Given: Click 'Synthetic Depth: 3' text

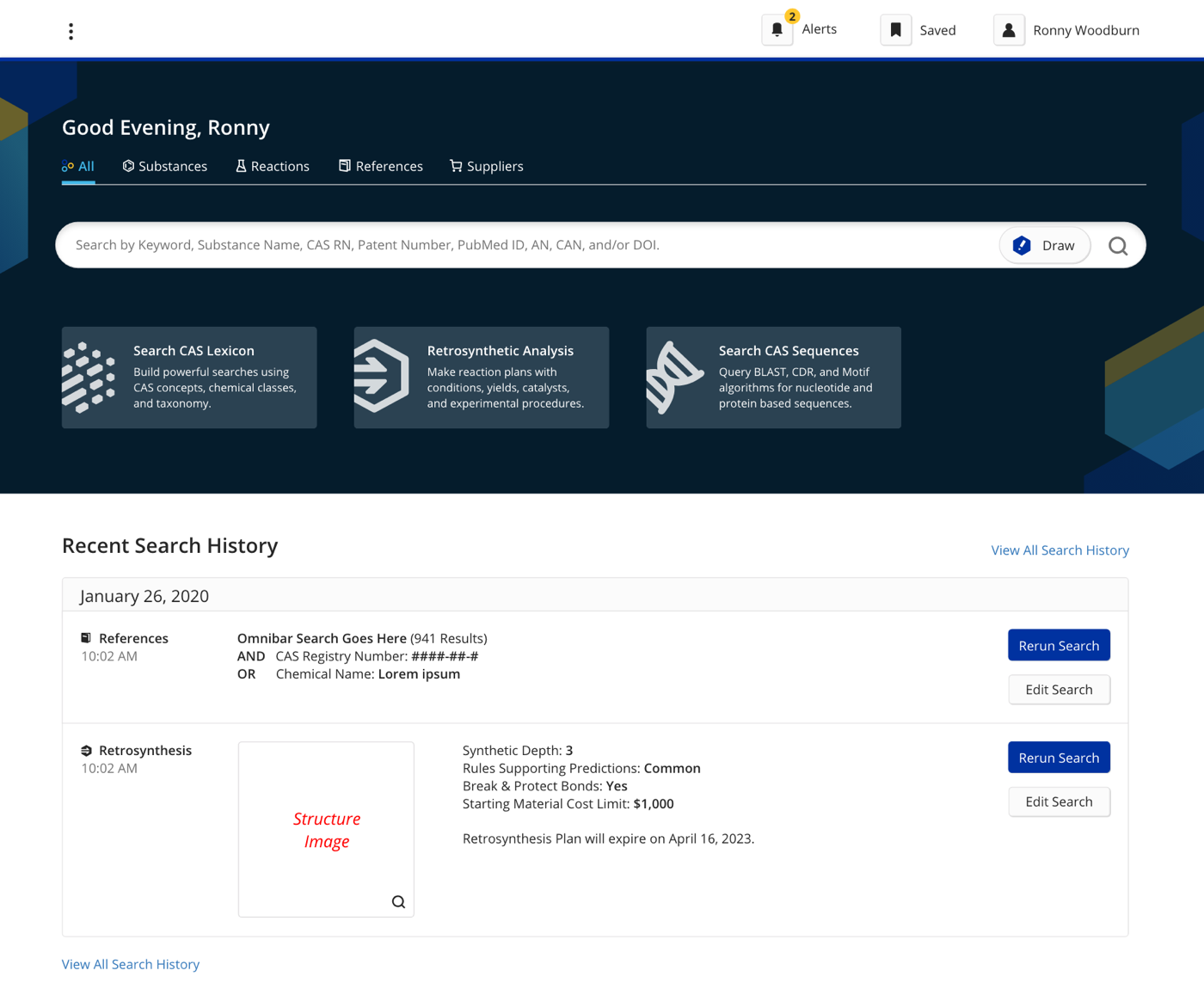Looking at the screenshot, I should tap(518, 751).
